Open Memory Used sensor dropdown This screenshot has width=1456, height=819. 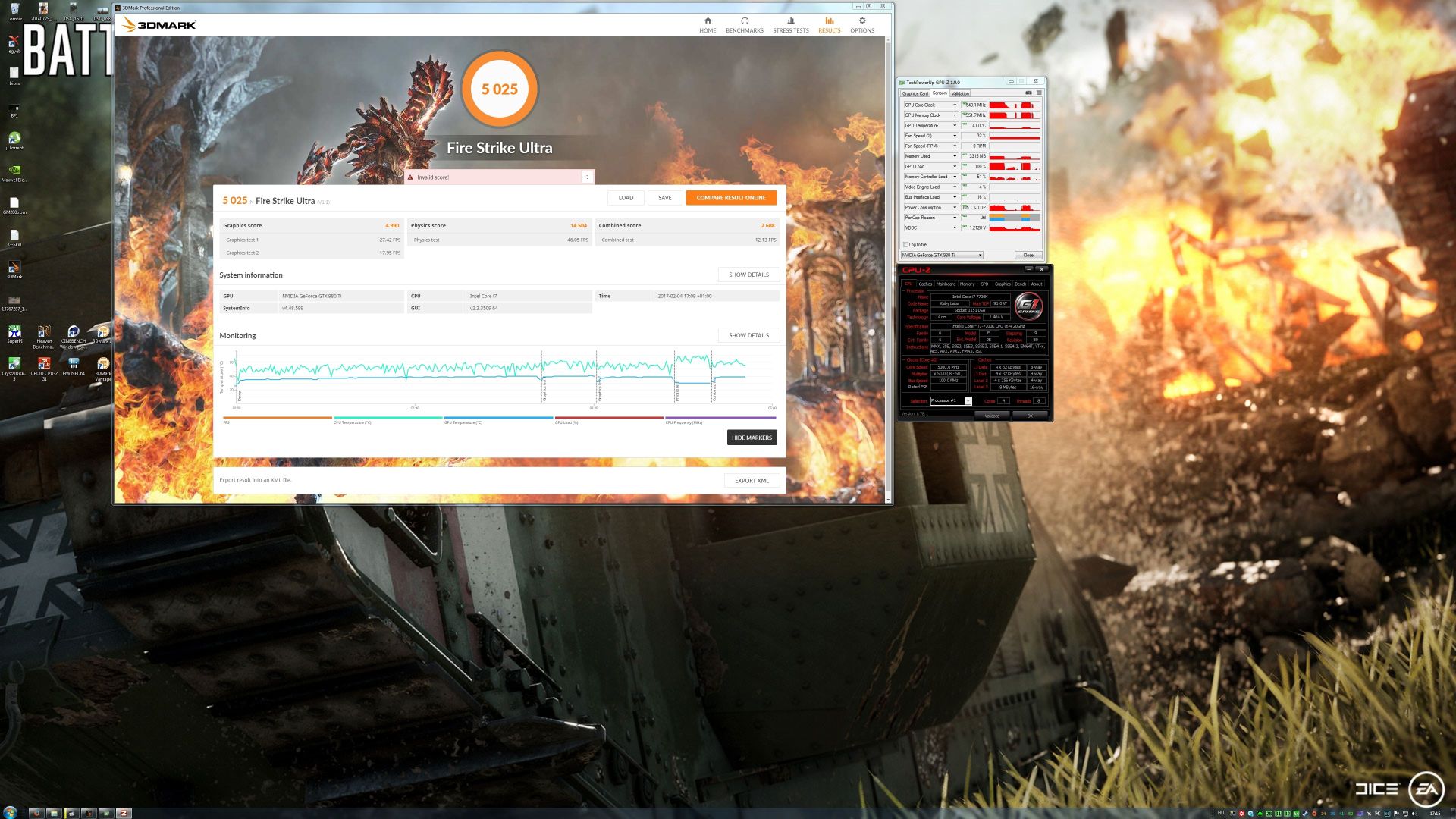(x=955, y=156)
